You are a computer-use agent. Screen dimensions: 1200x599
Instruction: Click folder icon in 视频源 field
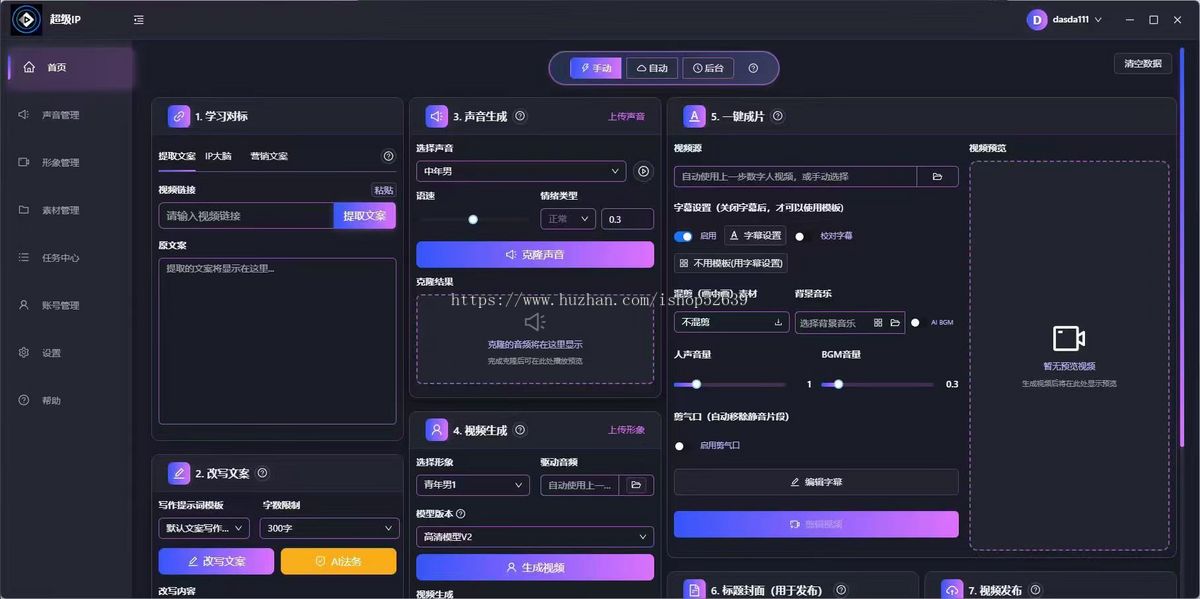[x=938, y=176]
